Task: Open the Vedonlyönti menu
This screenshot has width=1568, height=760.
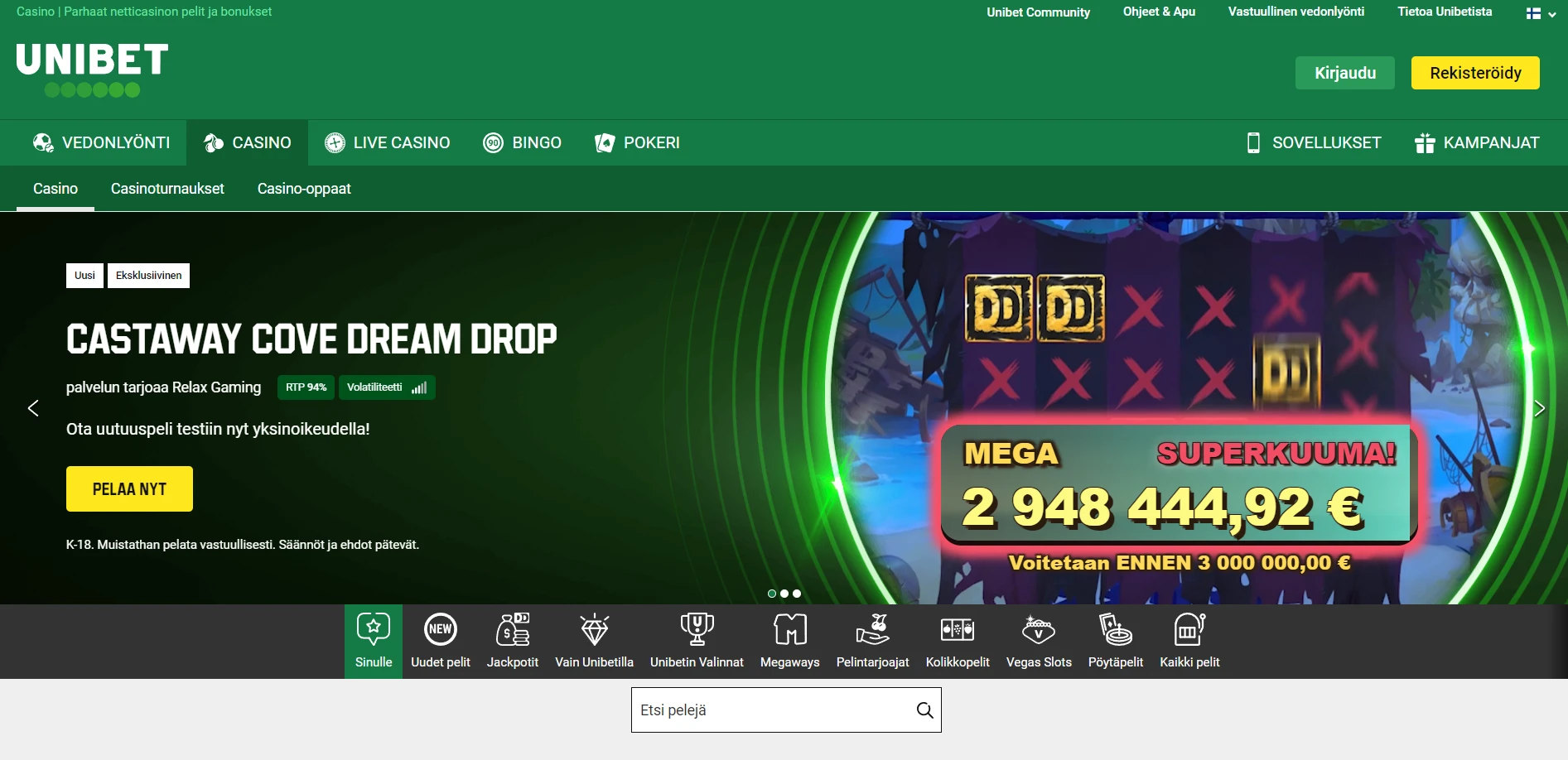Action: point(101,142)
